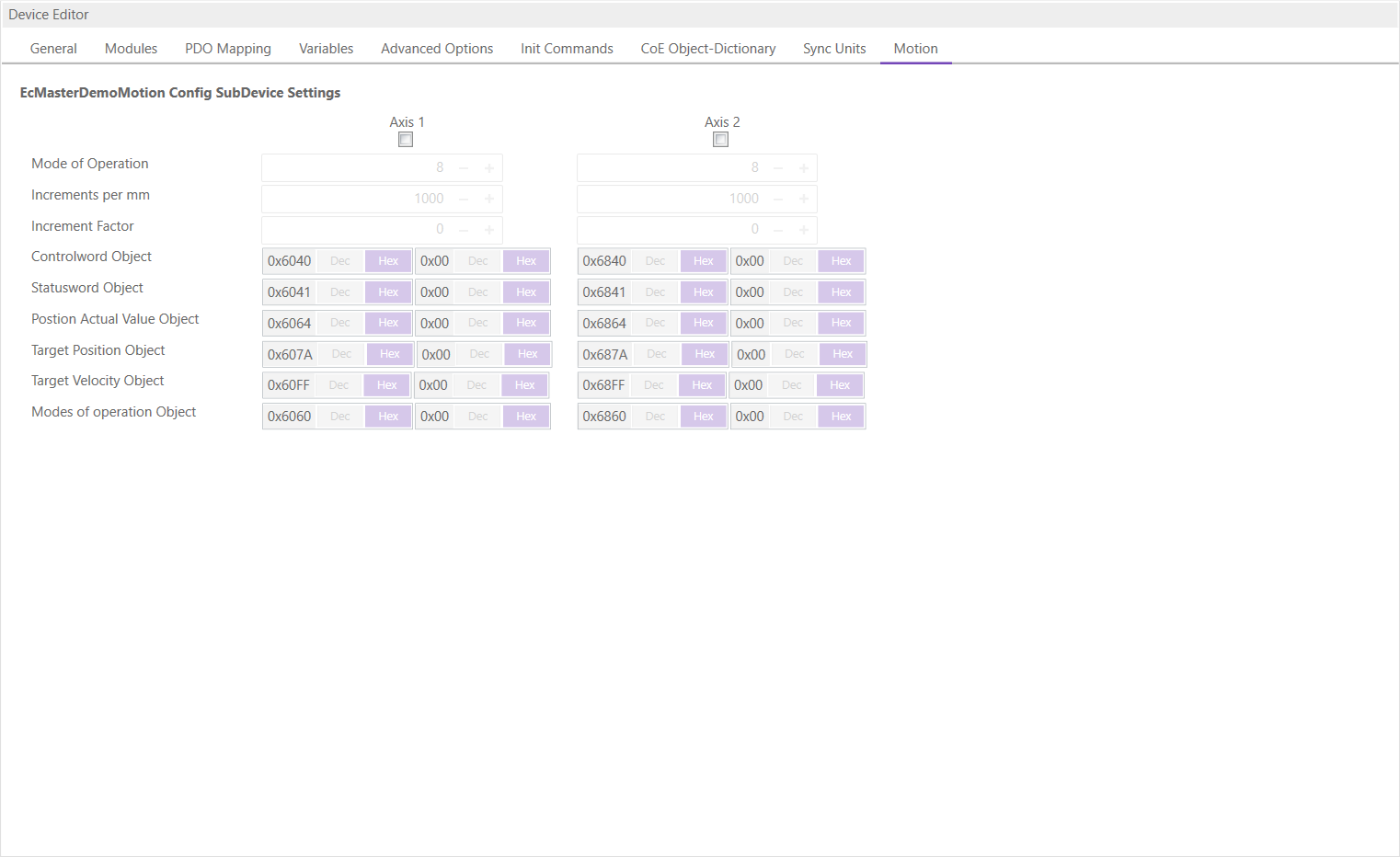1400x857 pixels.
Task: Decrease Axis 1 Increments per mm value
Action: click(x=464, y=200)
